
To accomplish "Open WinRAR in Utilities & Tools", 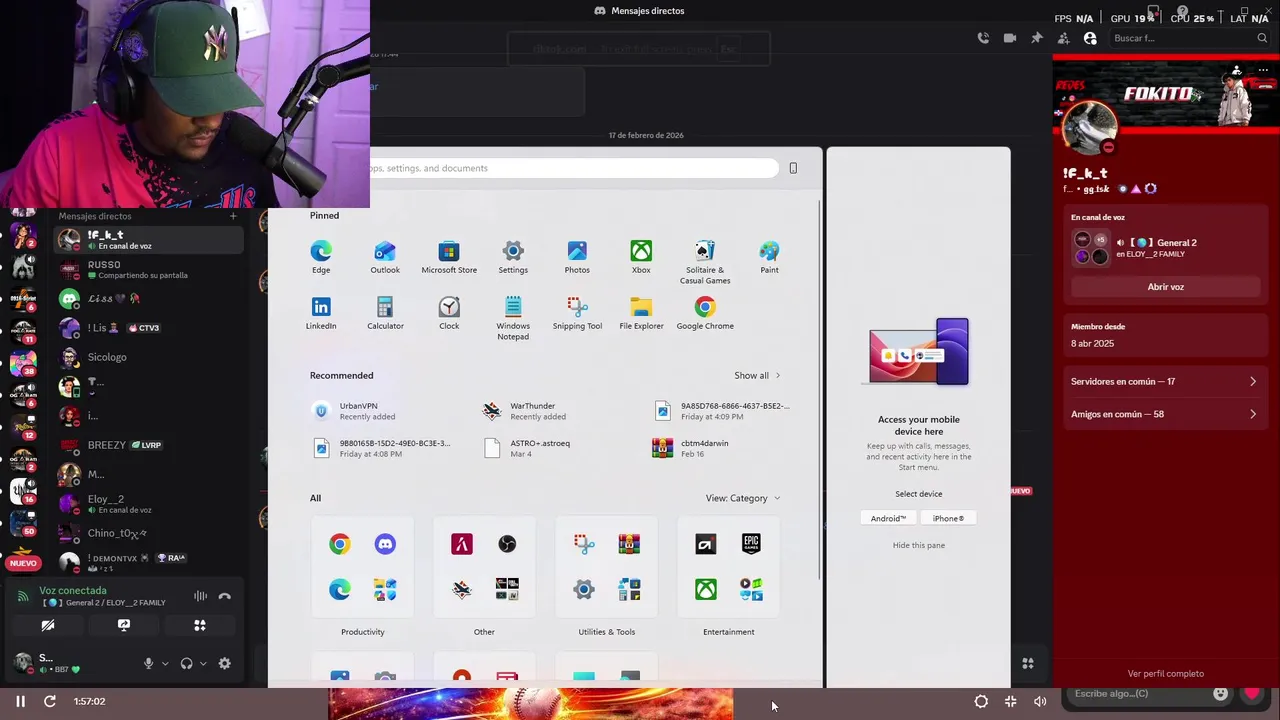I will click(629, 544).
